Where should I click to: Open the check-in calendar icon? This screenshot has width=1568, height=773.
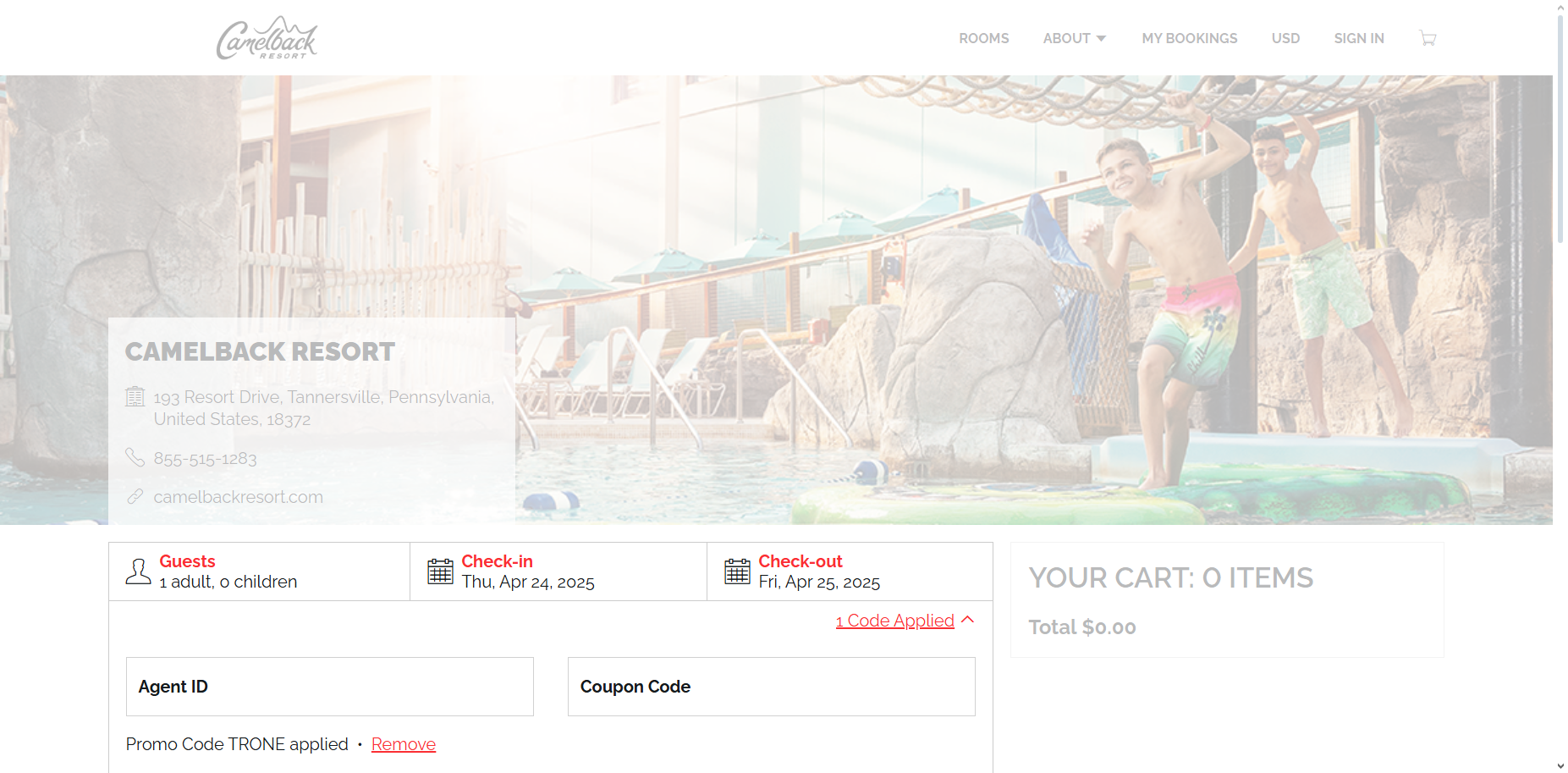pyautogui.click(x=440, y=571)
